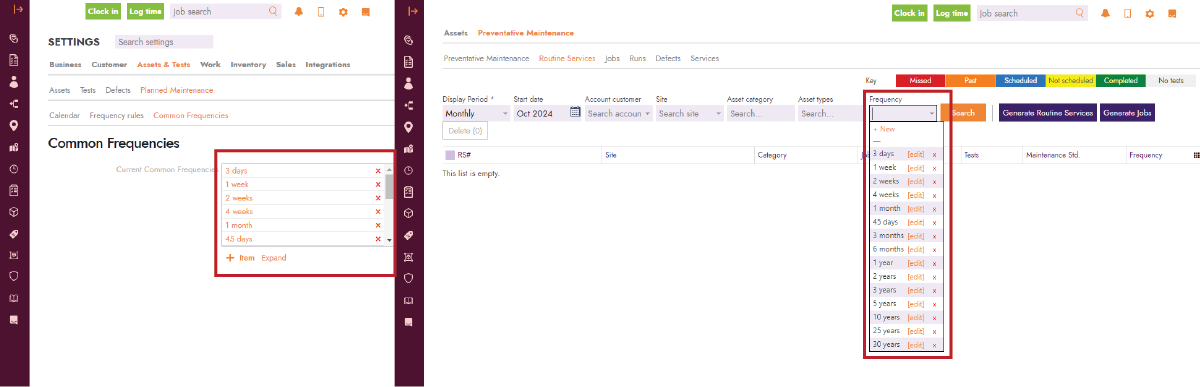Screen dimensions: 1200x387
Task: Click blue Scheduled key swatch
Action: [1020, 80]
